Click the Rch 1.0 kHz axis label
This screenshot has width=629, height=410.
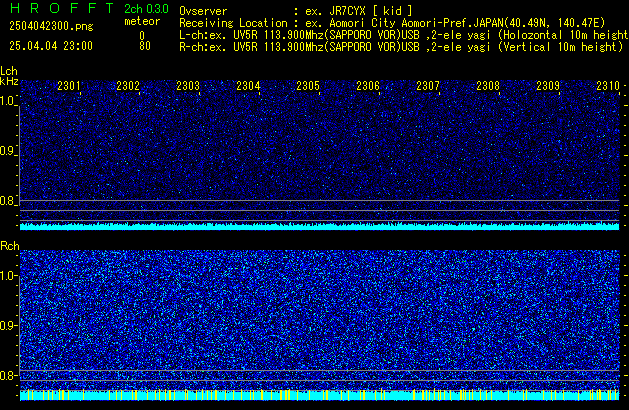click(x=8, y=276)
